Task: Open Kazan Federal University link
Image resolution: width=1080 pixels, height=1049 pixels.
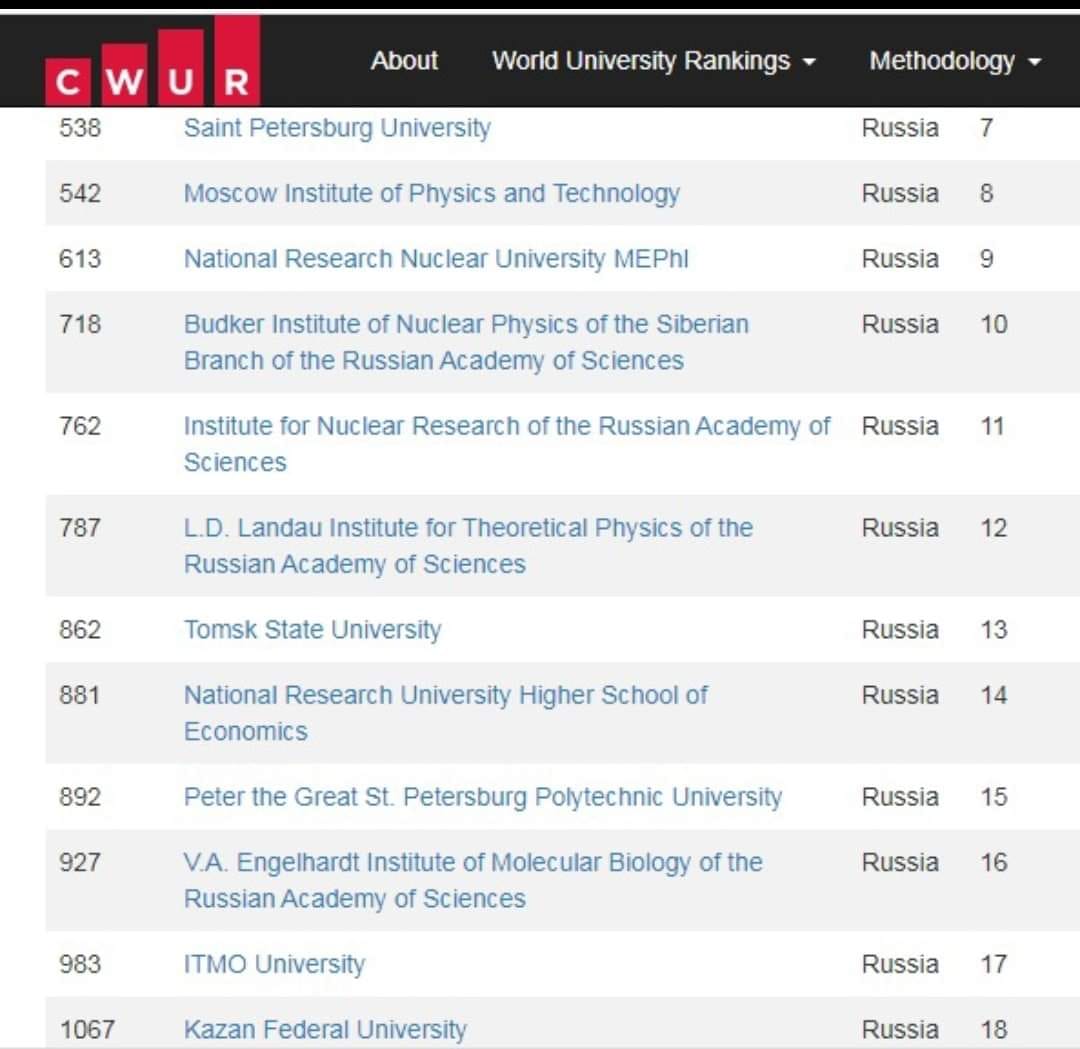Action: 325,1029
